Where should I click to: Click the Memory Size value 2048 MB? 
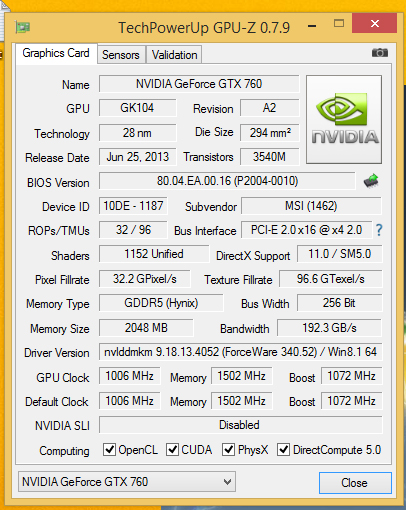(x=146, y=328)
